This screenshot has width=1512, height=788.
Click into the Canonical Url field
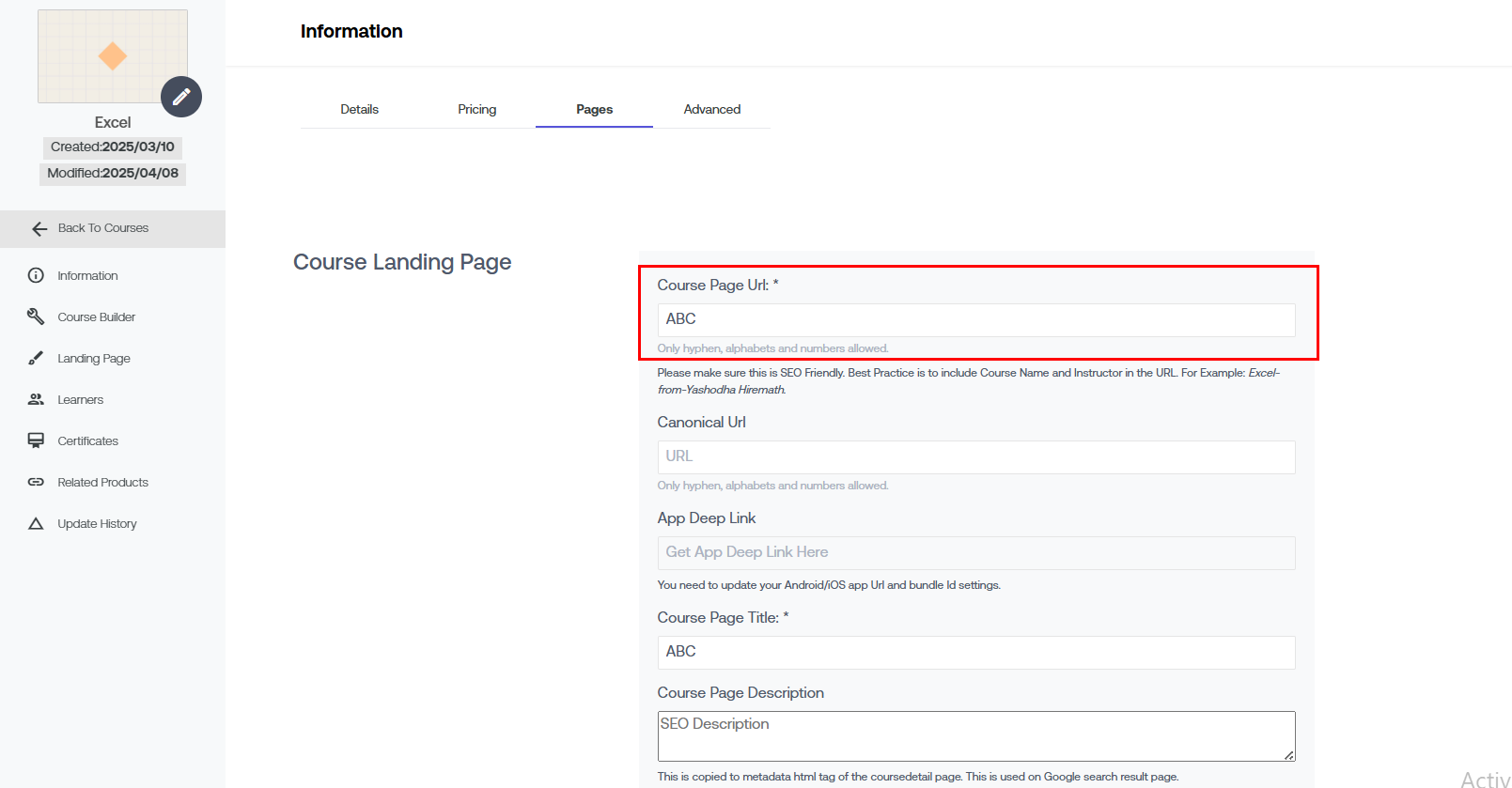pyautogui.click(x=975, y=456)
